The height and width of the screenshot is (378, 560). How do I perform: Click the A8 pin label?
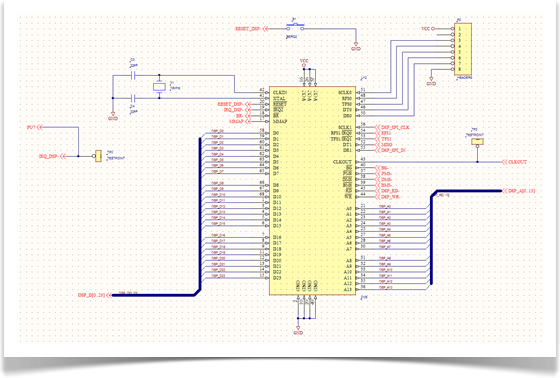[349, 260]
